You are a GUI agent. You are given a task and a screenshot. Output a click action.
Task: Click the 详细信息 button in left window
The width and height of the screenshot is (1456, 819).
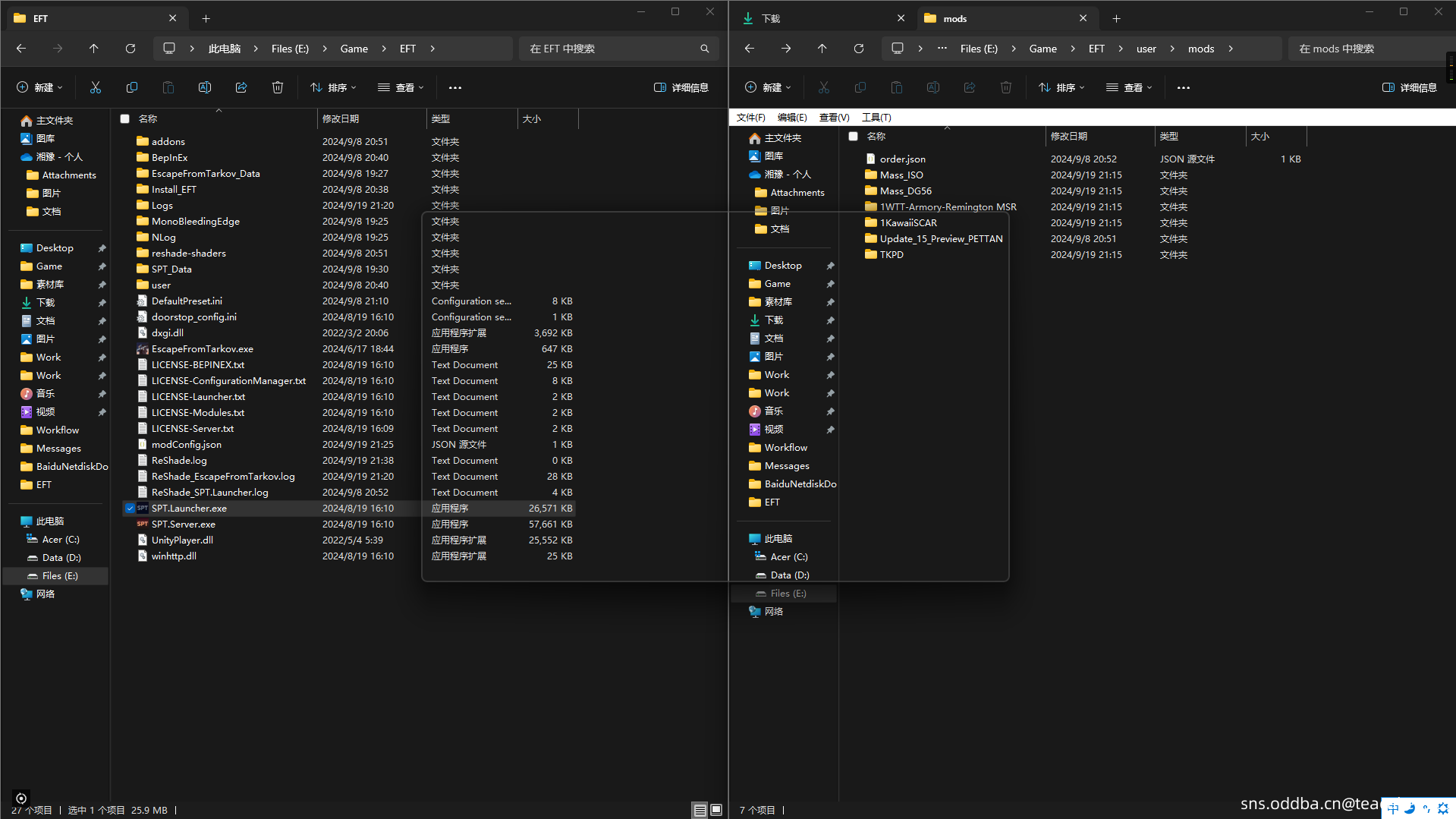click(681, 87)
